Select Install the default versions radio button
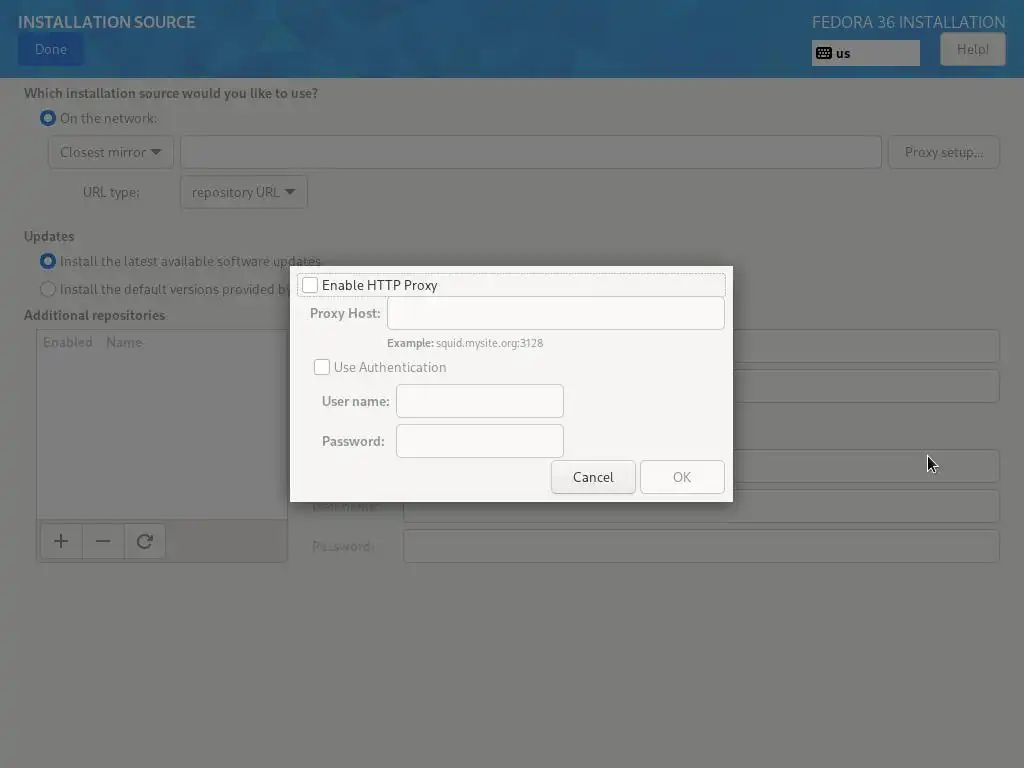 click(48, 289)
